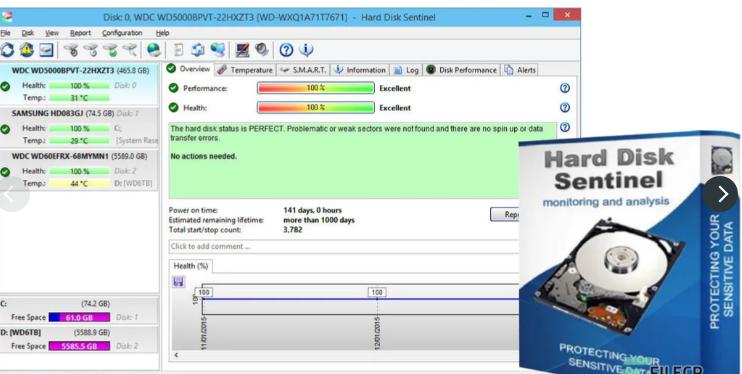Image resolution: width=742 pixels, height=374 pixels.
Task: Click the globe icon in the toolbar
Action: click(x=154, y=50)
